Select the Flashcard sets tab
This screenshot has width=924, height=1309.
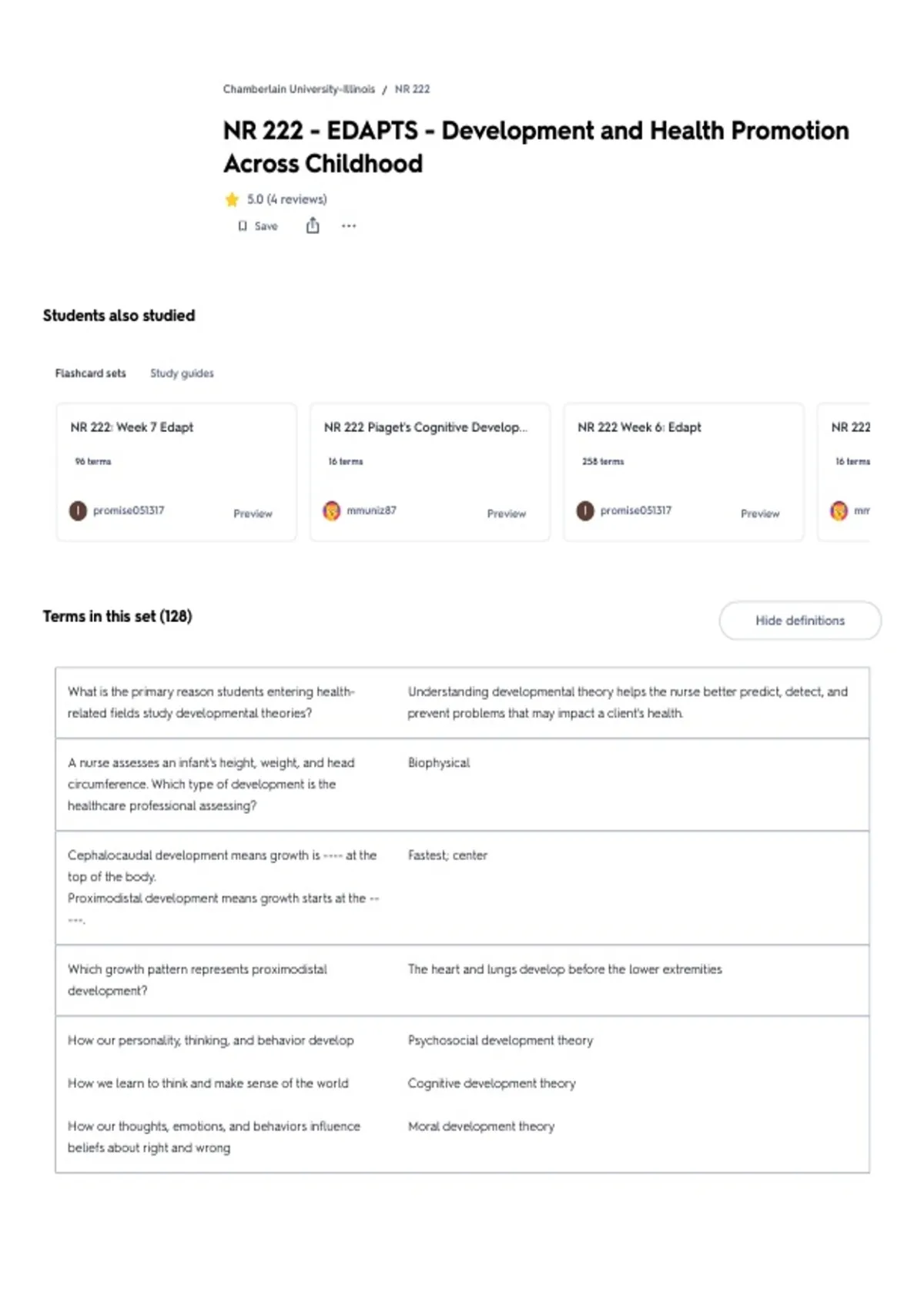[90, 373]
